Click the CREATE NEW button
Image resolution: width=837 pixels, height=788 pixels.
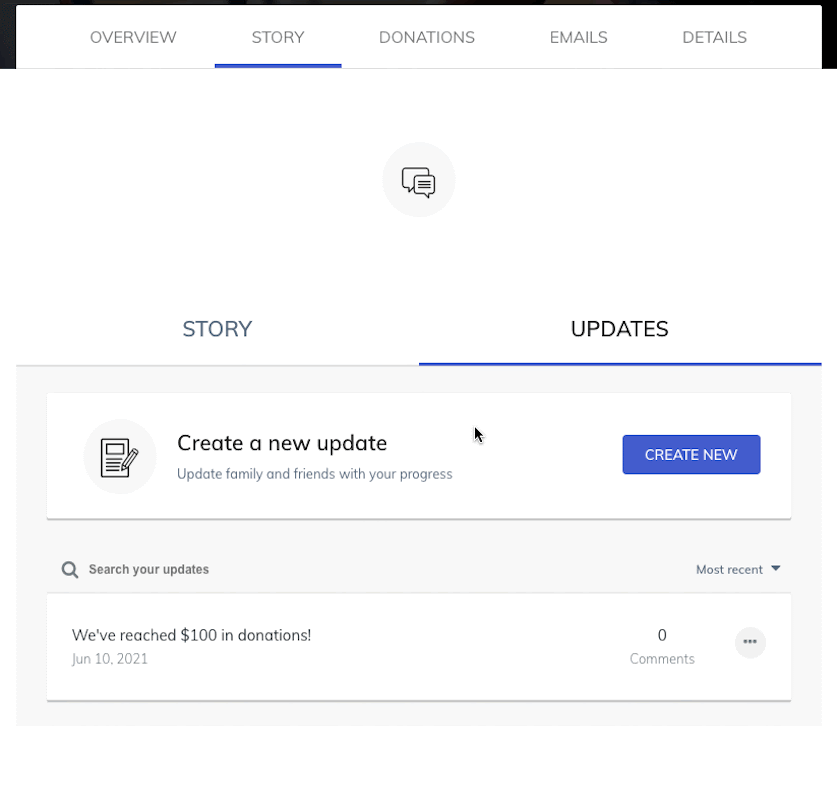tap(691, 454)
